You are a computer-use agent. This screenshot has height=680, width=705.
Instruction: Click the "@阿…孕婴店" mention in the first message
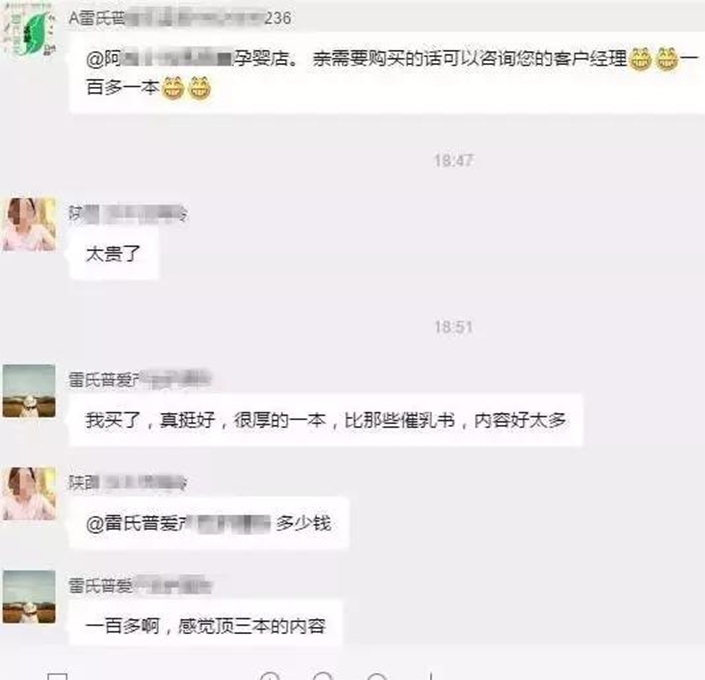coord(192,59)
